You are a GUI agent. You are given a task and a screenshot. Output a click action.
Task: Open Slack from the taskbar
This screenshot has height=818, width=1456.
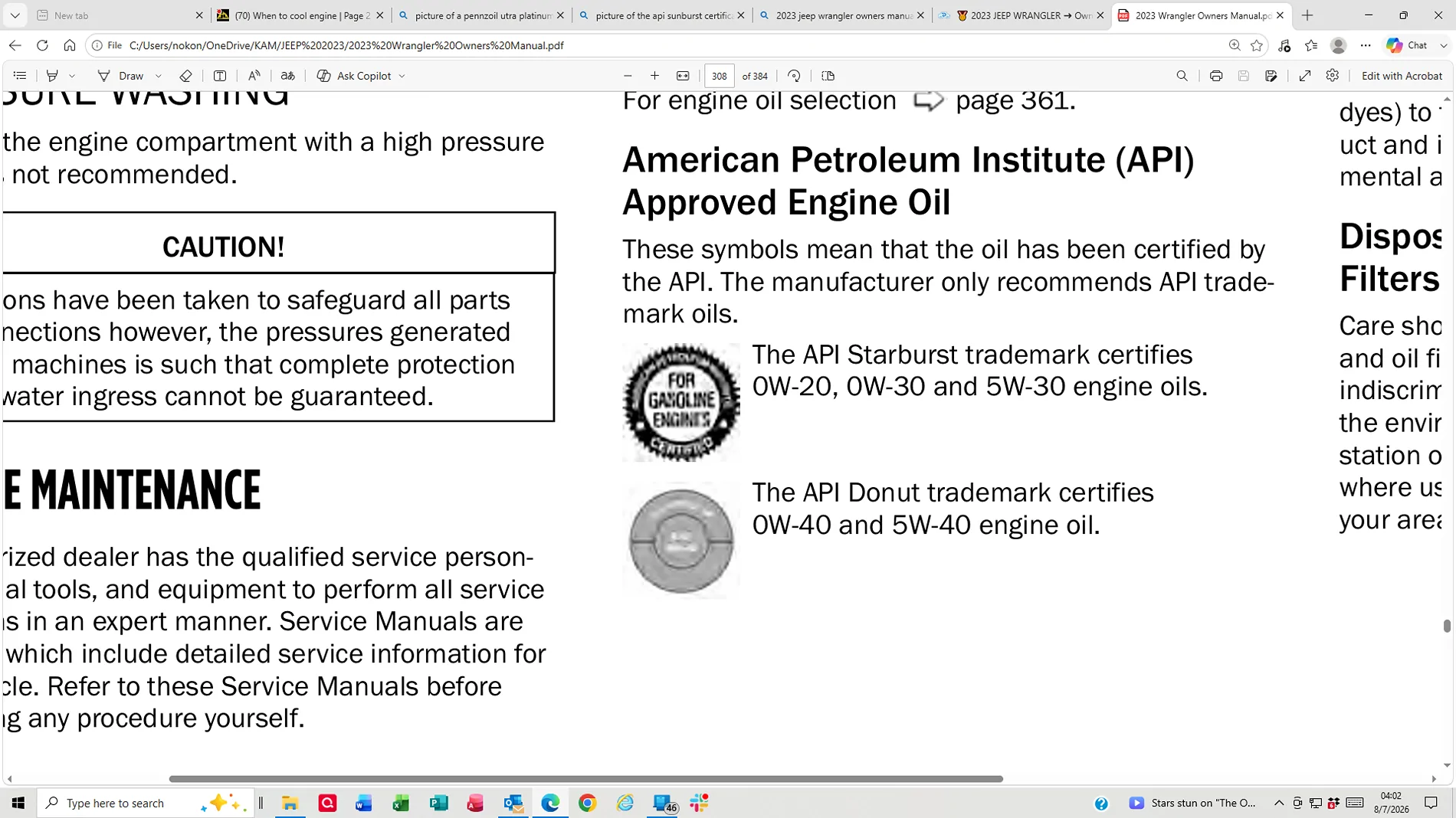[699, 803]
